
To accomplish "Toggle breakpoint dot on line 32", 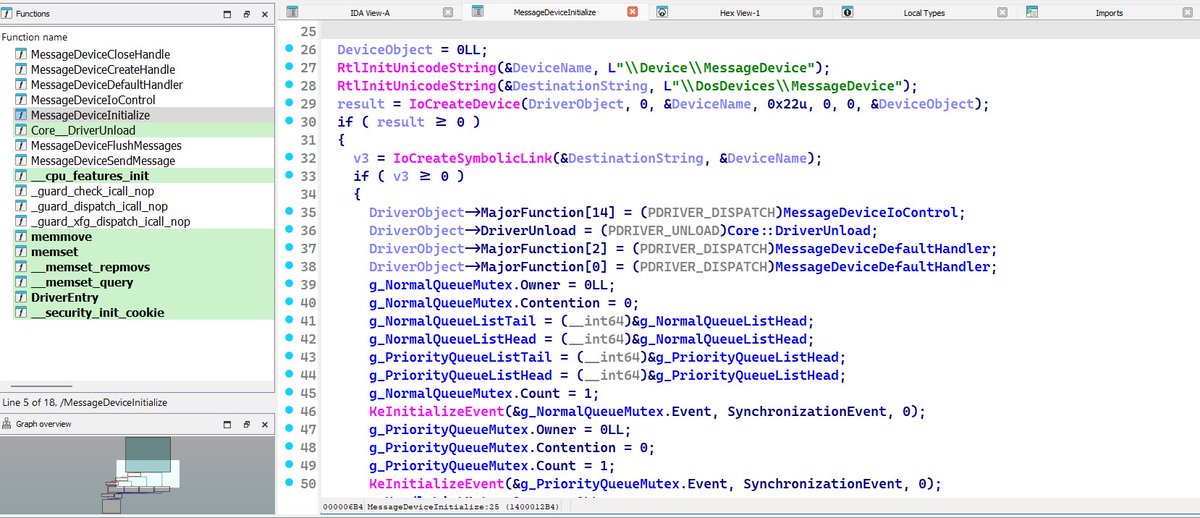I will click(x=288, y=158).
